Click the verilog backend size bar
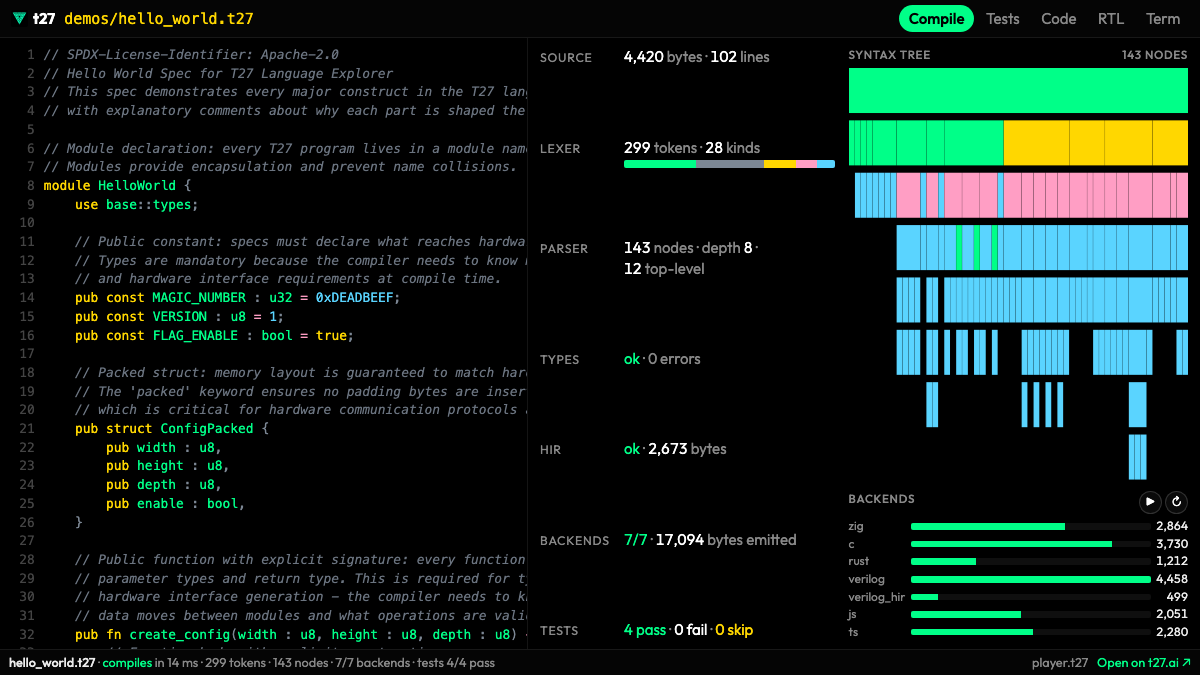The height and width of the screenshot is (675, 1200). pos(1030,579)
